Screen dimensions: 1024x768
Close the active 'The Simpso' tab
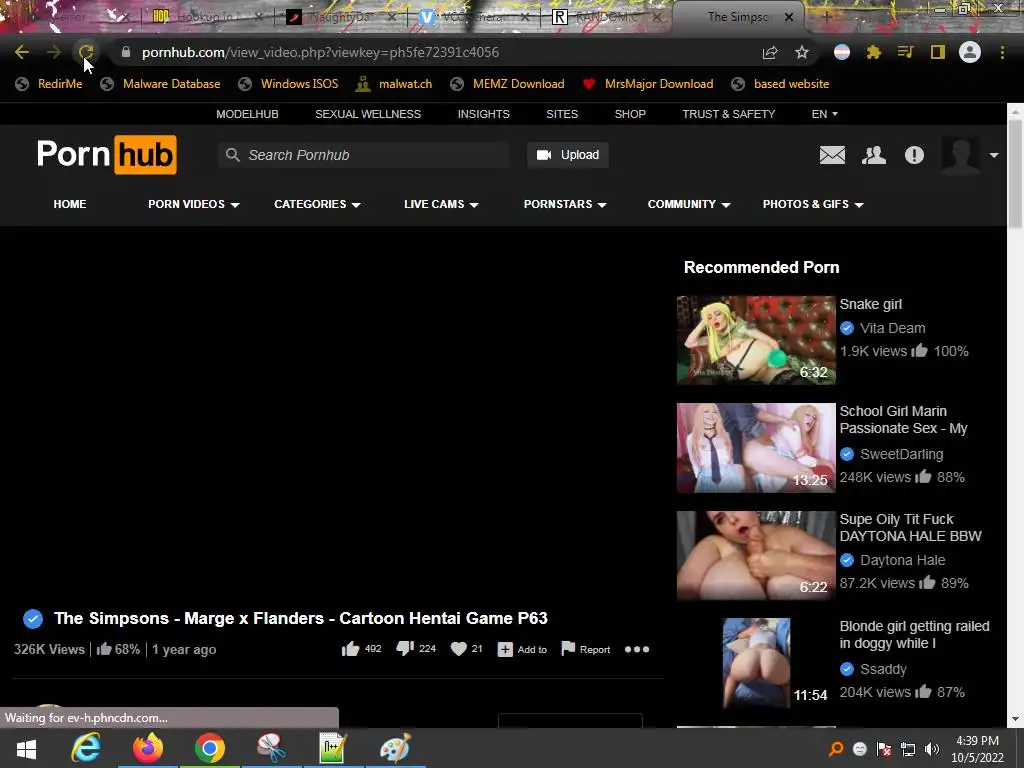tap(789, 17)
